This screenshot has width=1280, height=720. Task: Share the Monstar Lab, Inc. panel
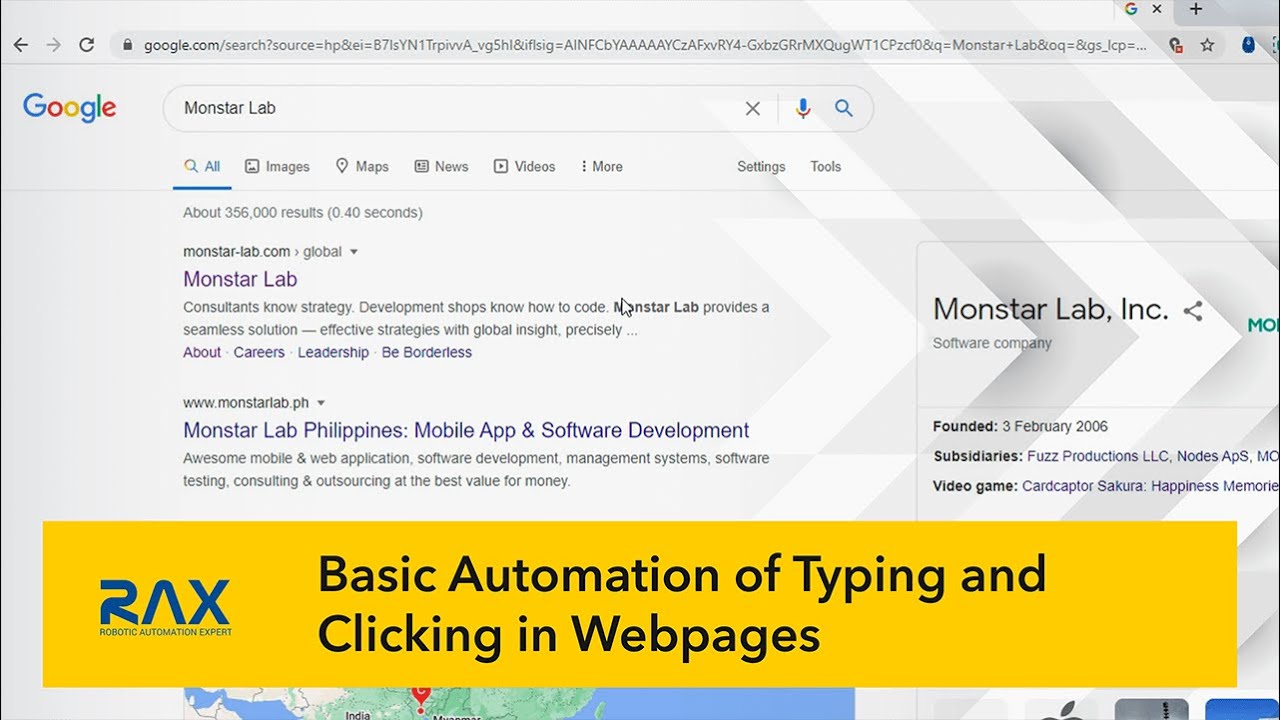point(1193,311)
